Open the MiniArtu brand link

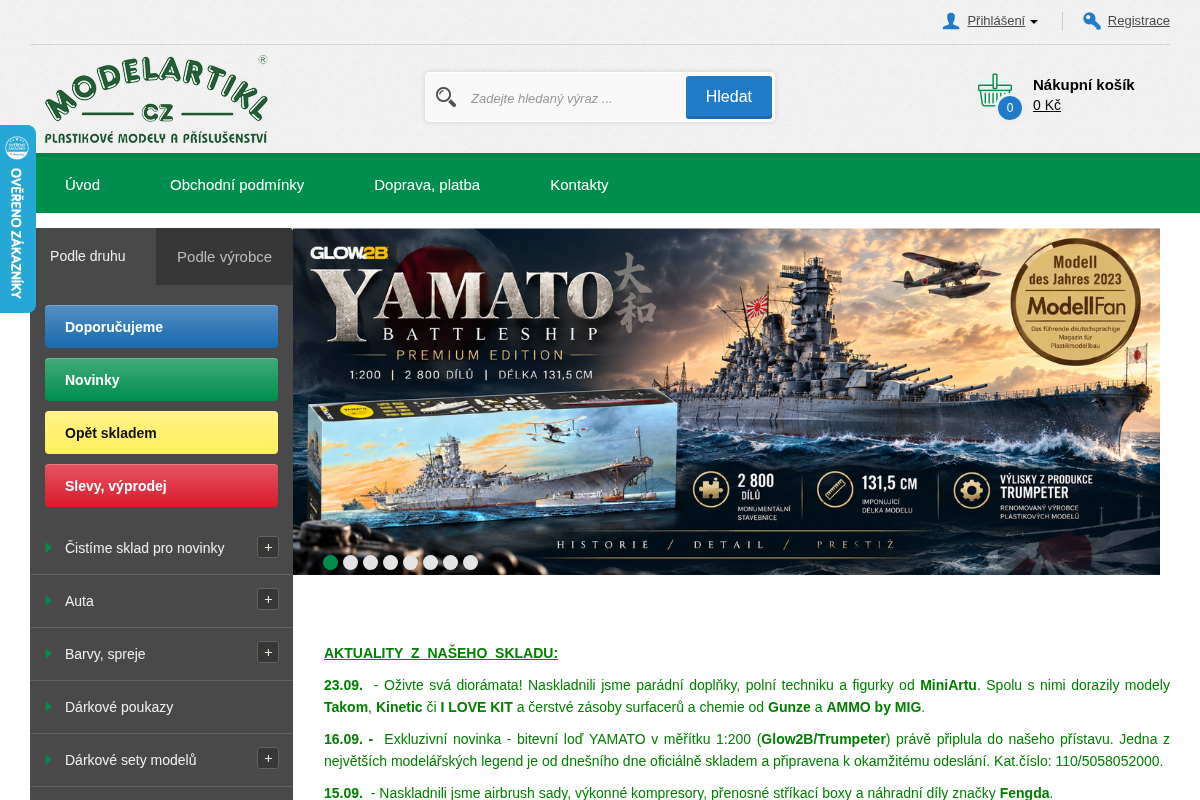[x=948, y=685]
